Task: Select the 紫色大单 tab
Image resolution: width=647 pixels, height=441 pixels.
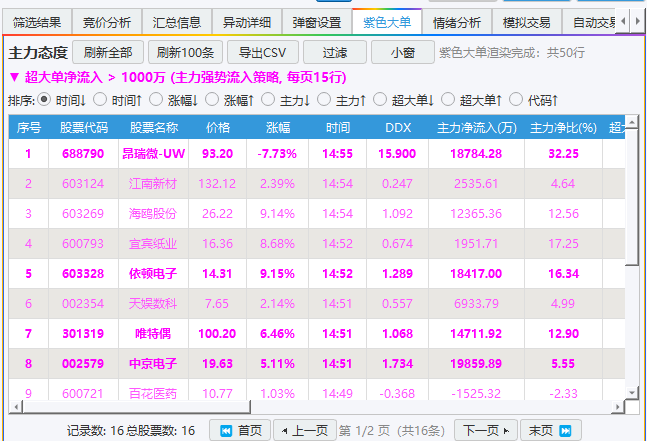Action: (387, 22)
